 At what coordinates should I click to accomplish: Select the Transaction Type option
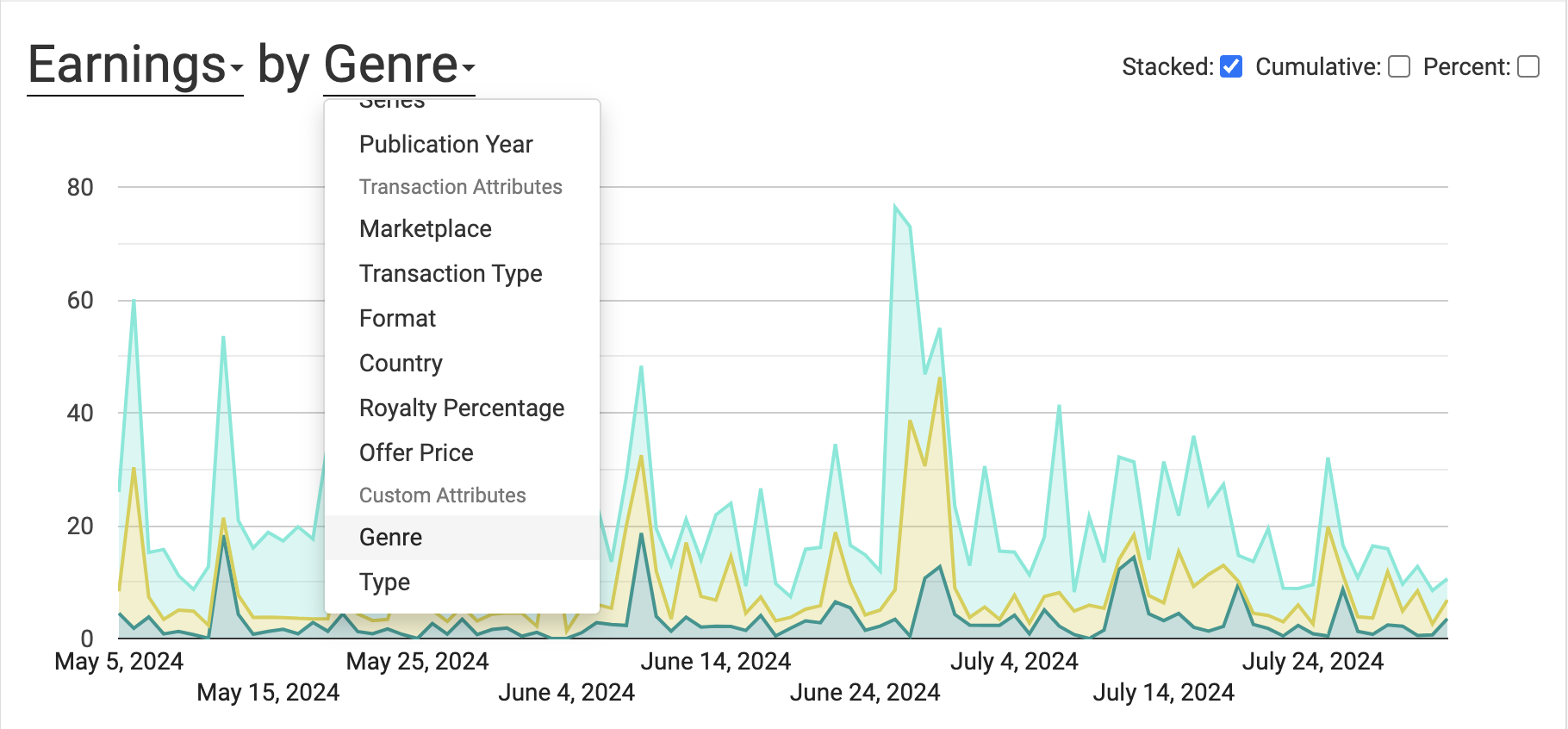(x=462, y=273)
